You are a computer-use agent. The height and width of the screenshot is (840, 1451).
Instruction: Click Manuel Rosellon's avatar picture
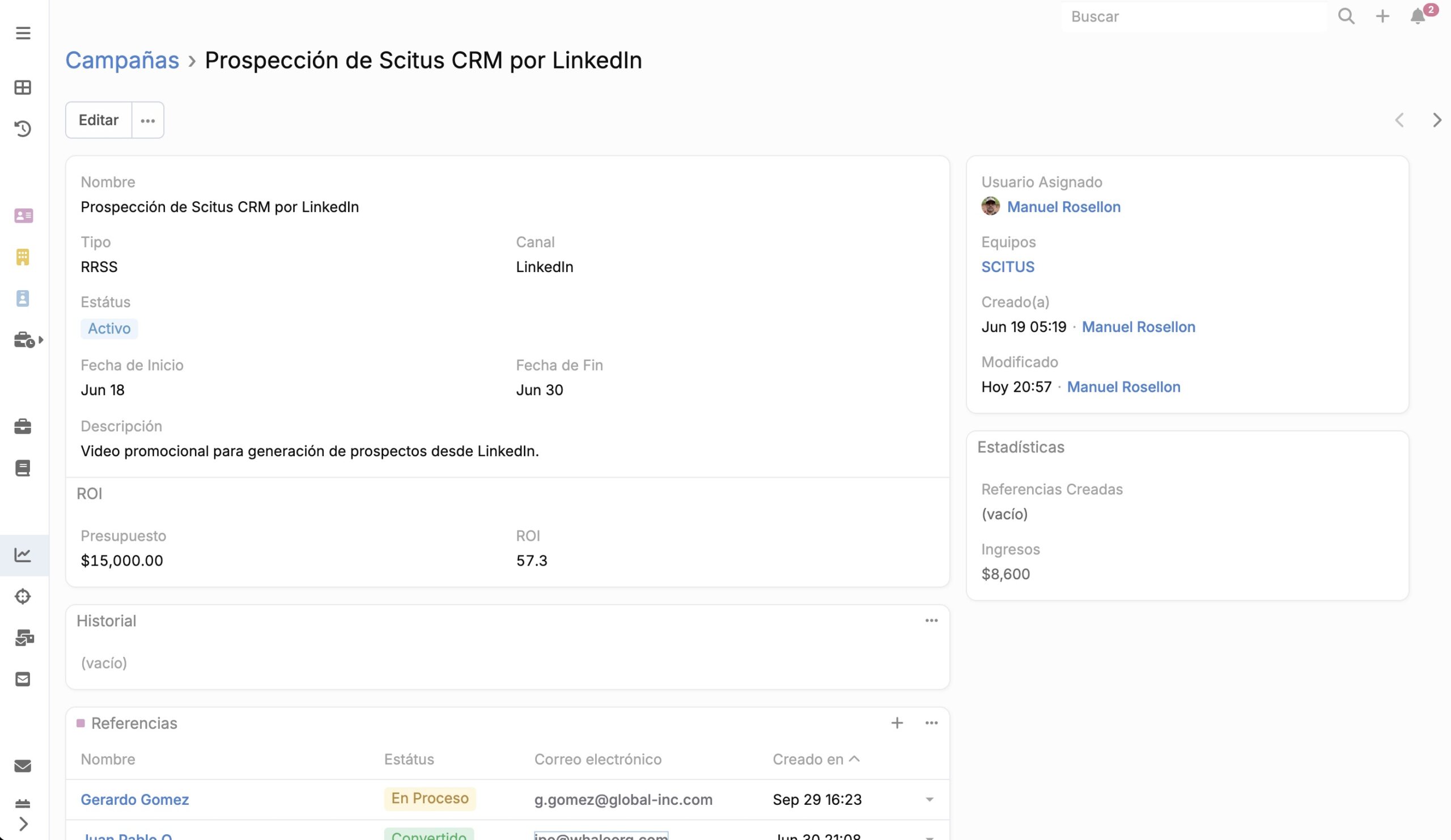[990, 206]
